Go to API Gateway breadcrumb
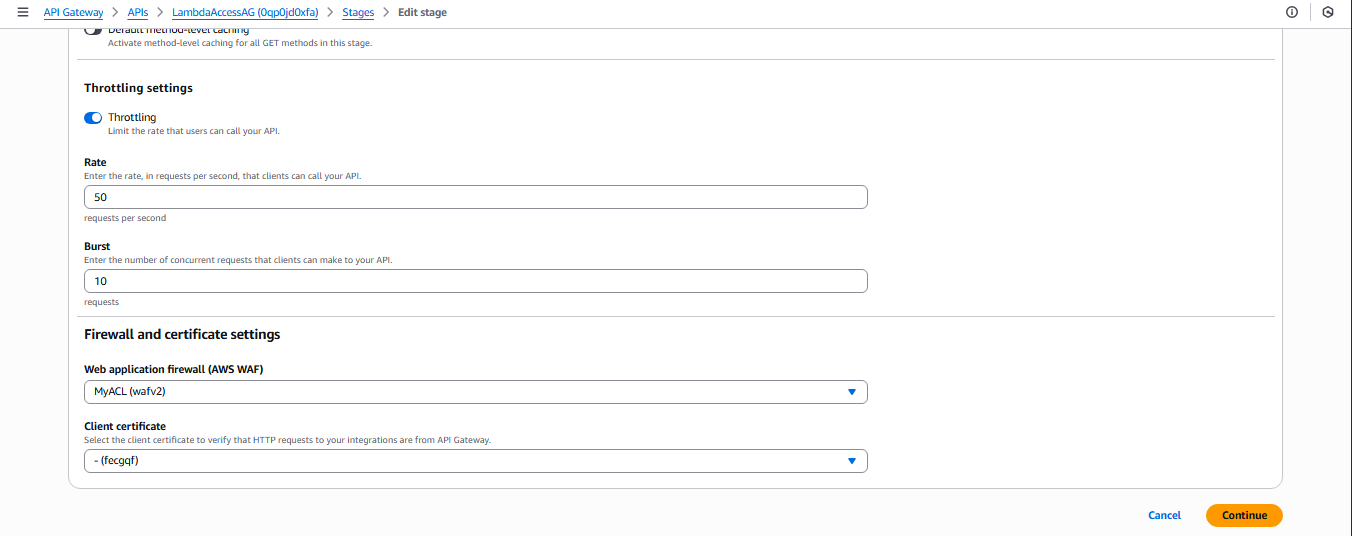Image resolution: width=1352 pixels, height=536 pixels. (x=73, y=13)
